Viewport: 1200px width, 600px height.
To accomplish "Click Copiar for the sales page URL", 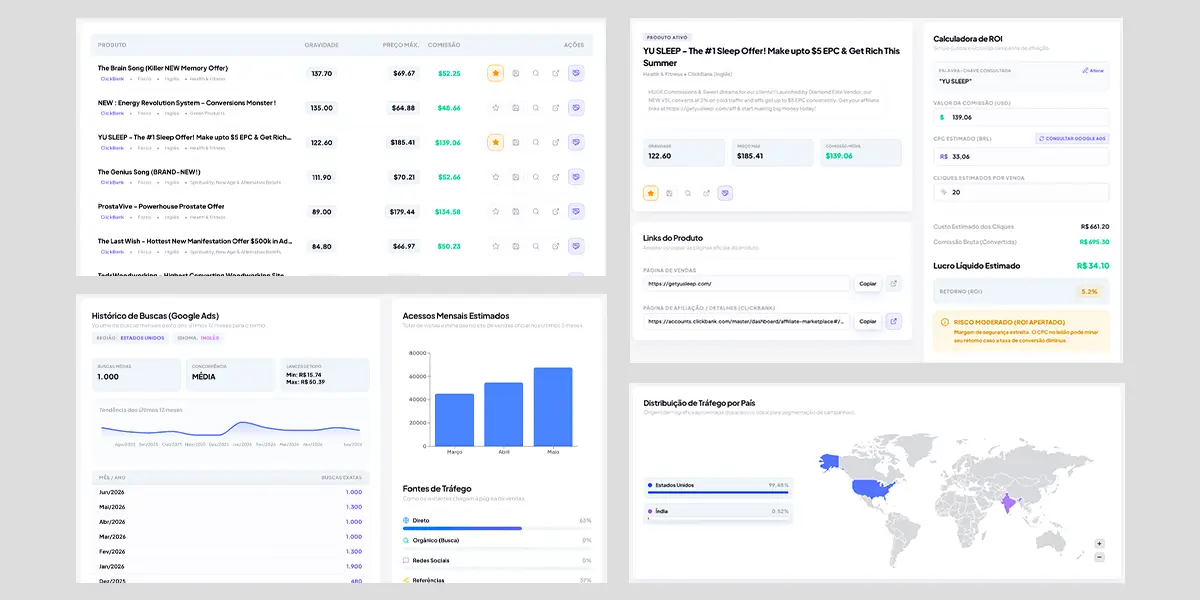I will (x=867, y=284).
